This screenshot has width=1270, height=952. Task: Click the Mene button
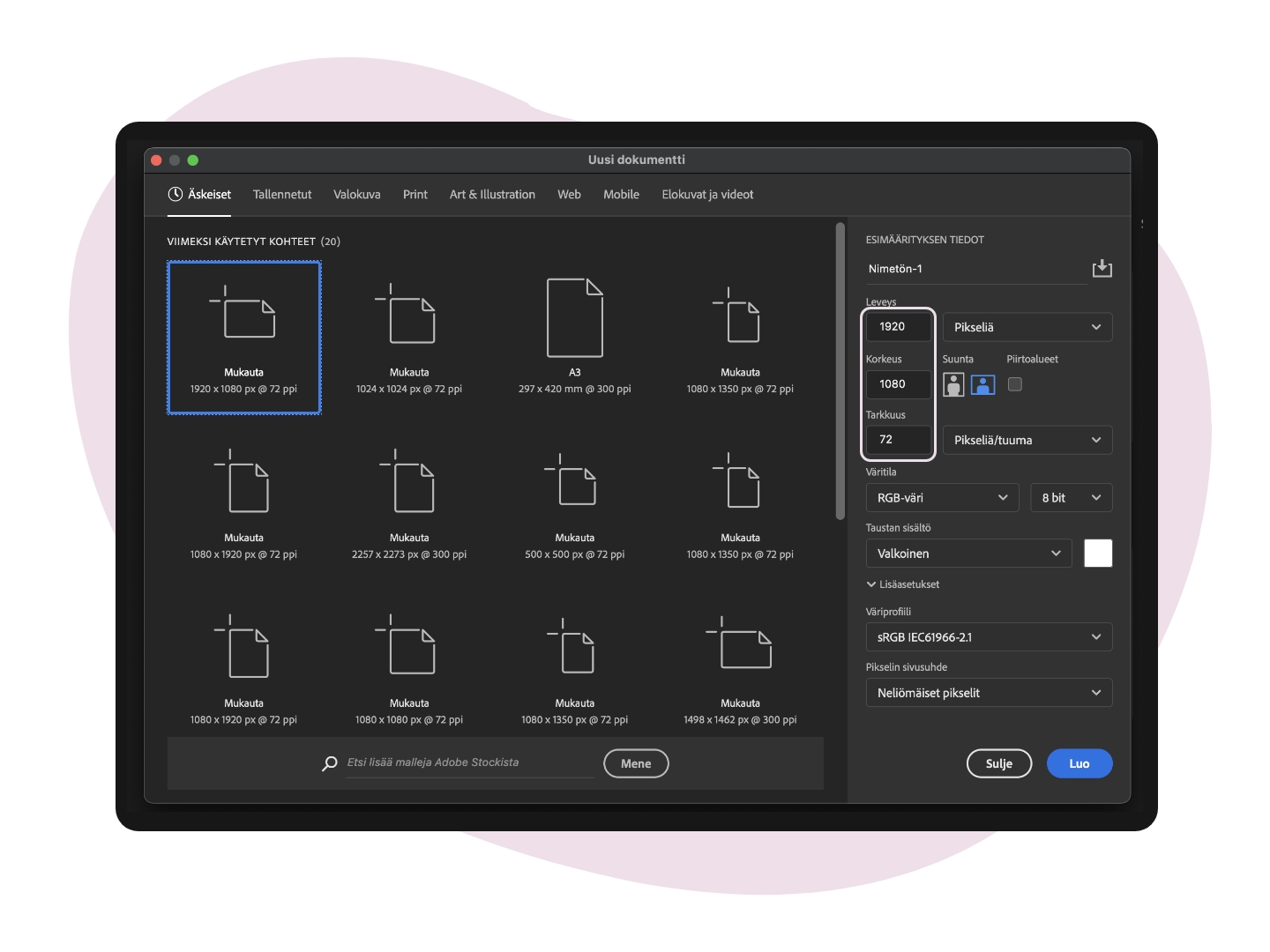tap(636, 763)
